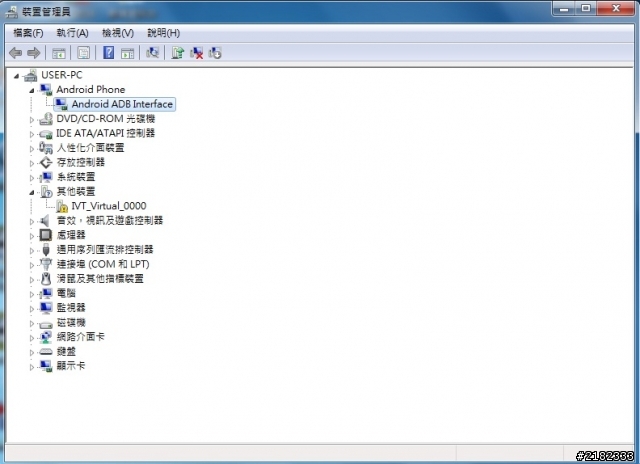Click the IVT_Virtual_0000 warning icon

pos(62,206)
